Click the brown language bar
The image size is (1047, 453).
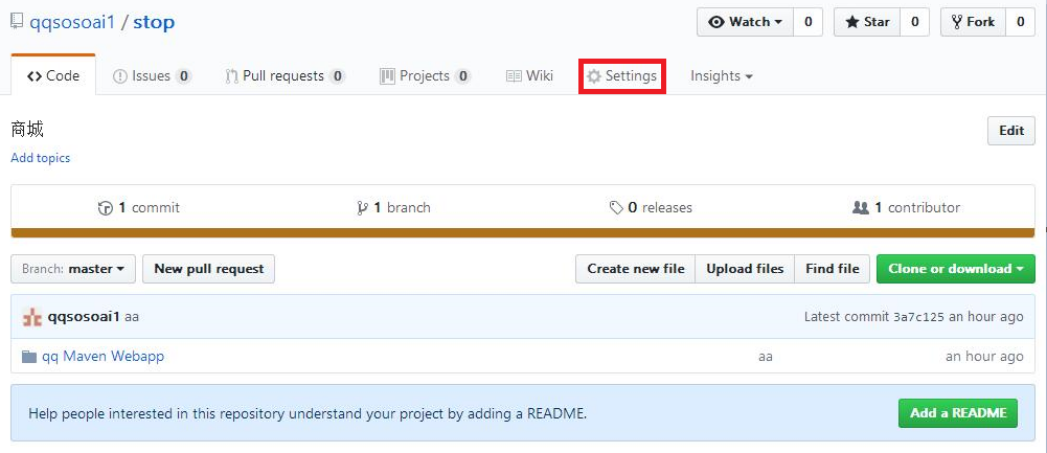[x=523, y=233]
